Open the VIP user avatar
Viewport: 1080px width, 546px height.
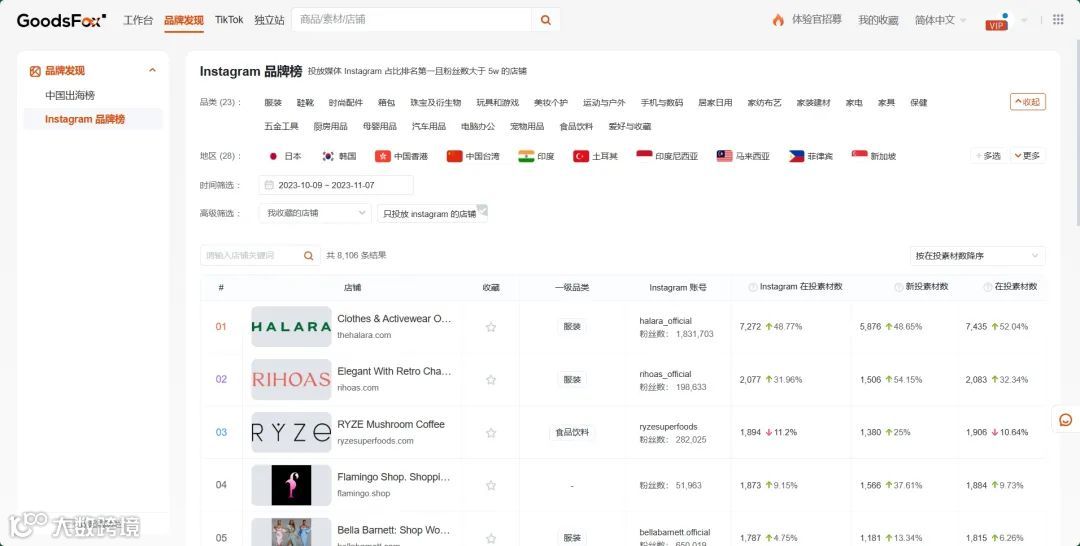click(997, 21)
